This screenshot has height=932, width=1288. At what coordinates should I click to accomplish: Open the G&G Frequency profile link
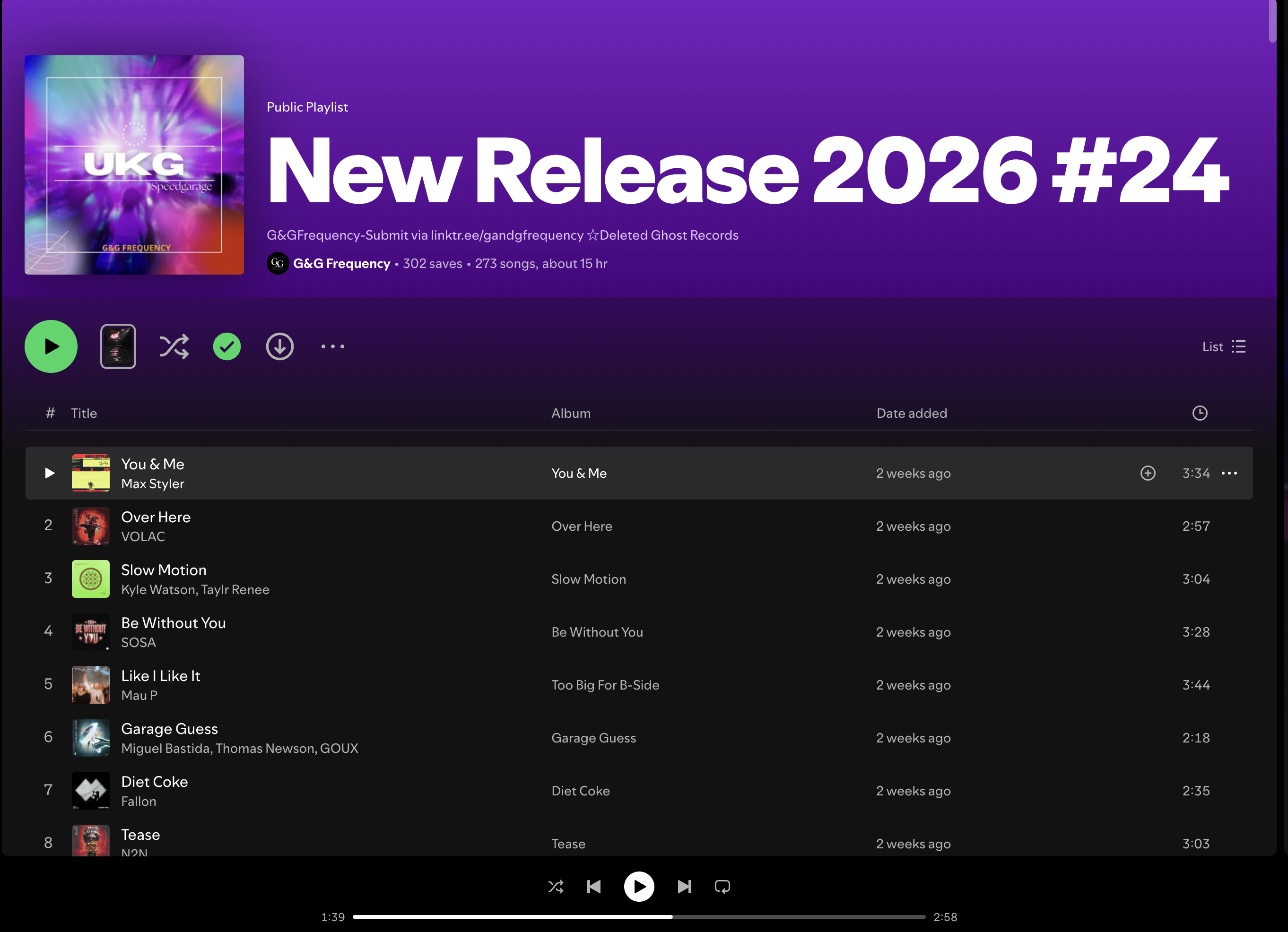341,264
